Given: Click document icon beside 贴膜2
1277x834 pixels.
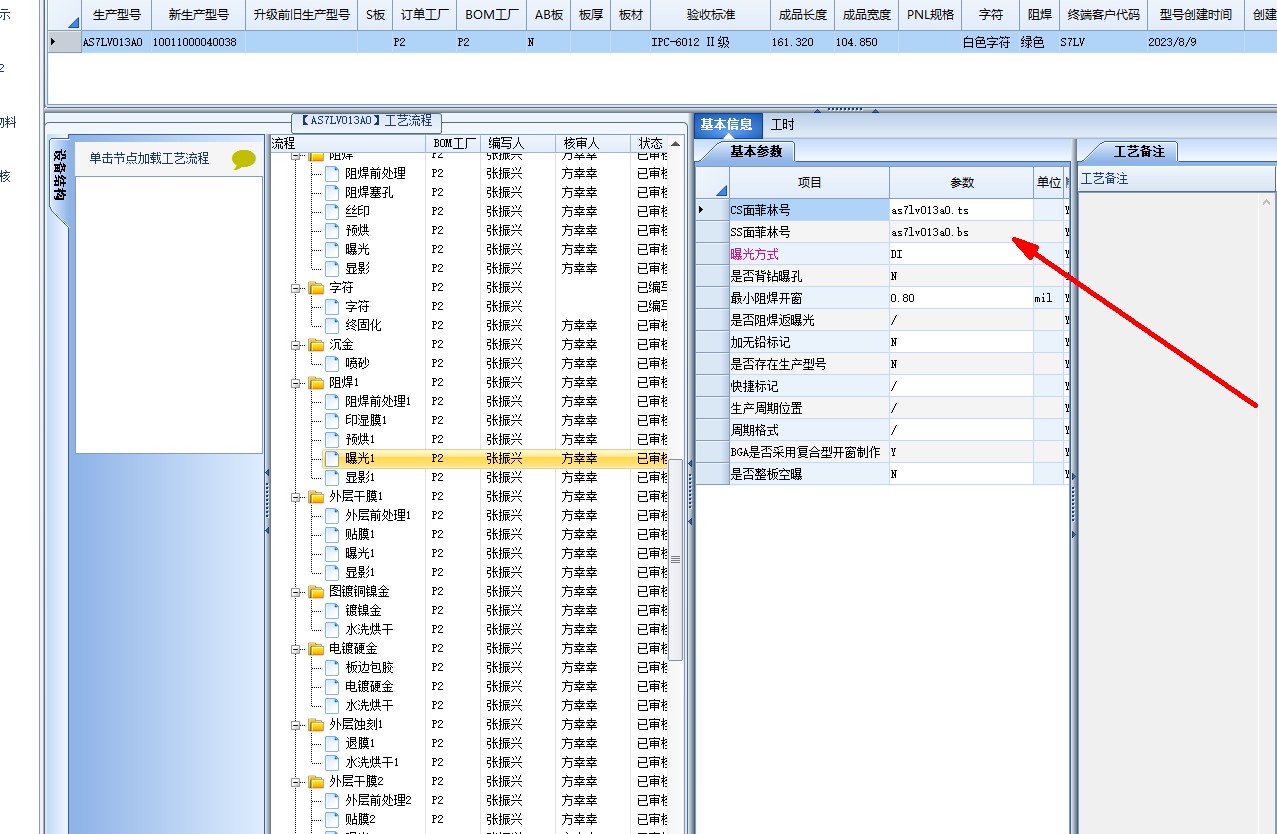Looking at the screenshot, I should pos(332,819).
